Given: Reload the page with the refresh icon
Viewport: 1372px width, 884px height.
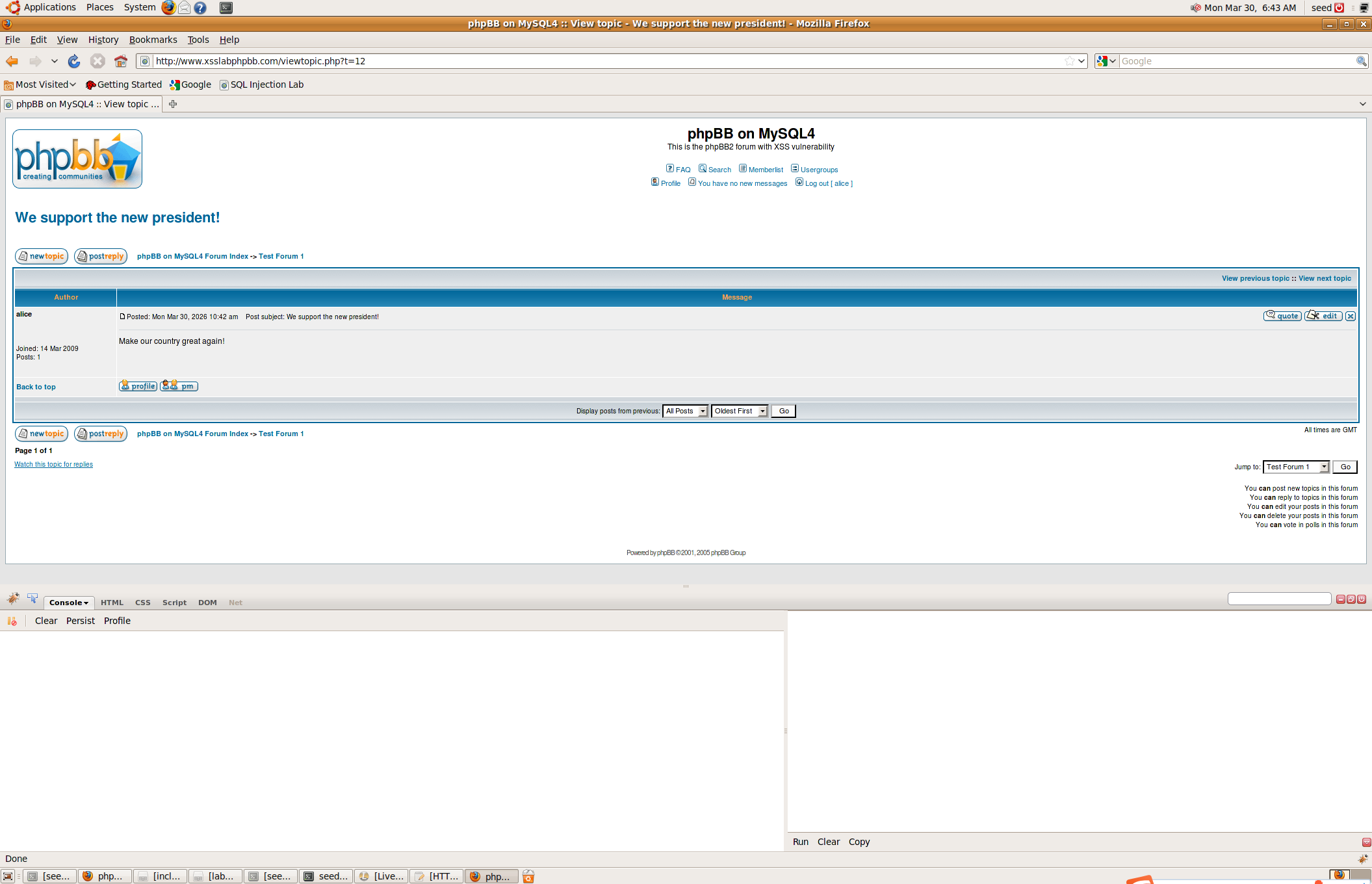Looking at the screenshot, I should pos(74,61).
